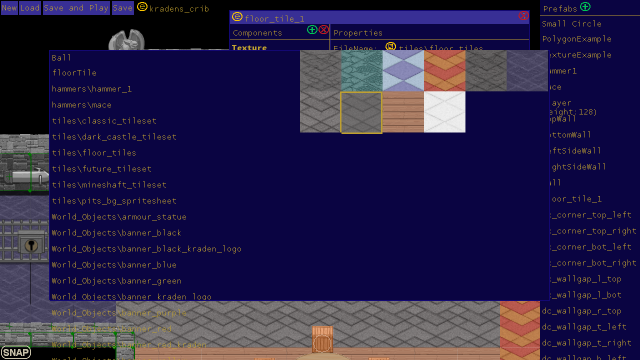Pick the red and orange chevron tile

[444, 71]
